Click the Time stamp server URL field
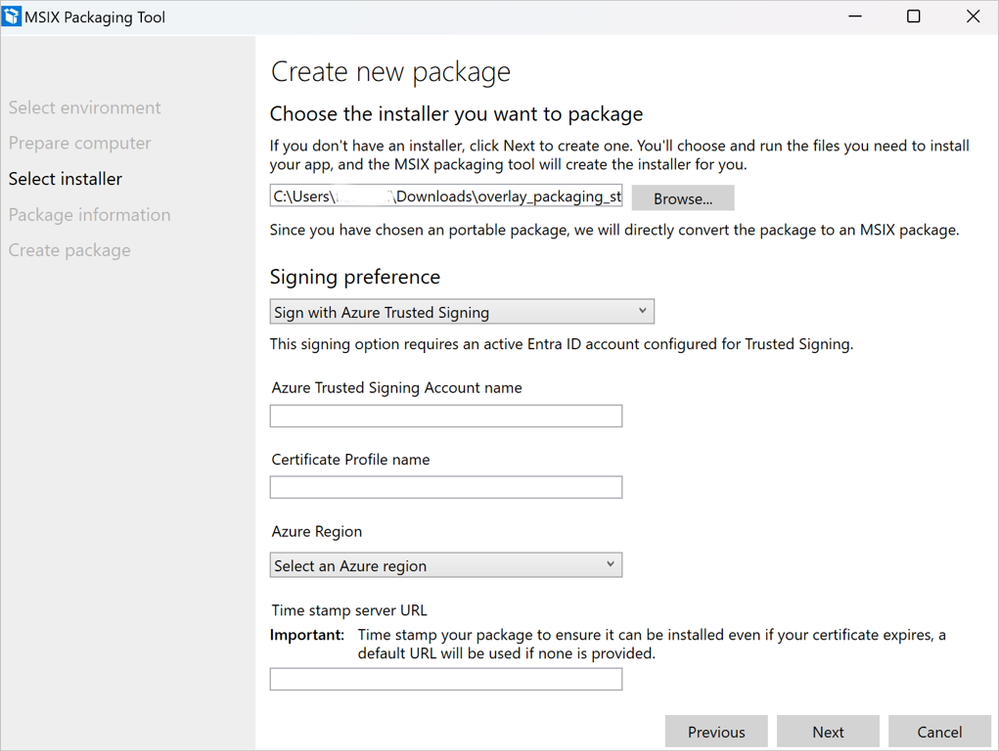Image resolution: width=999 pixels, height=751 pixels. [446, 679]
